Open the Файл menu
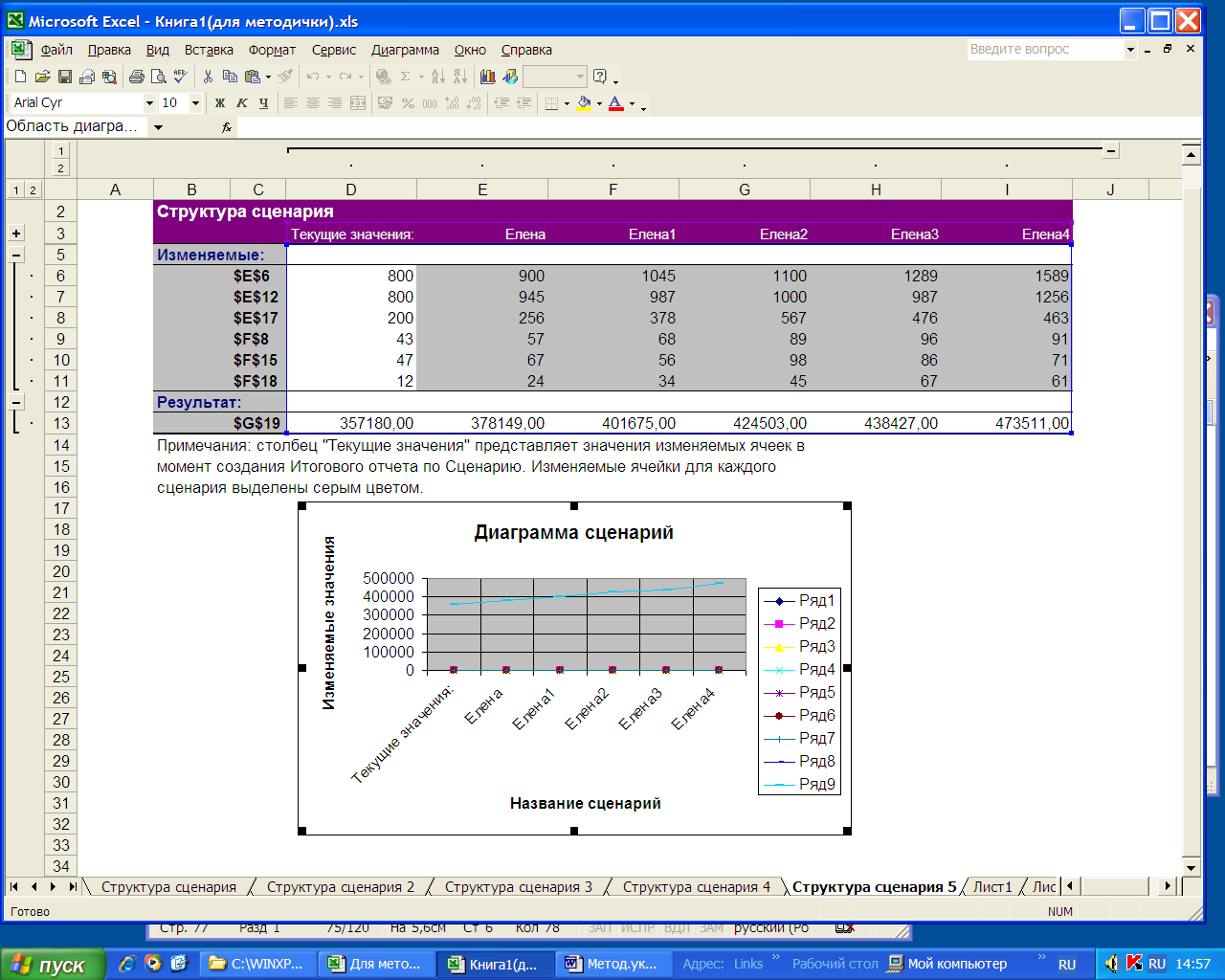Image resolution: width=1225 pixels, height=980 pixels. coord(56,50)
